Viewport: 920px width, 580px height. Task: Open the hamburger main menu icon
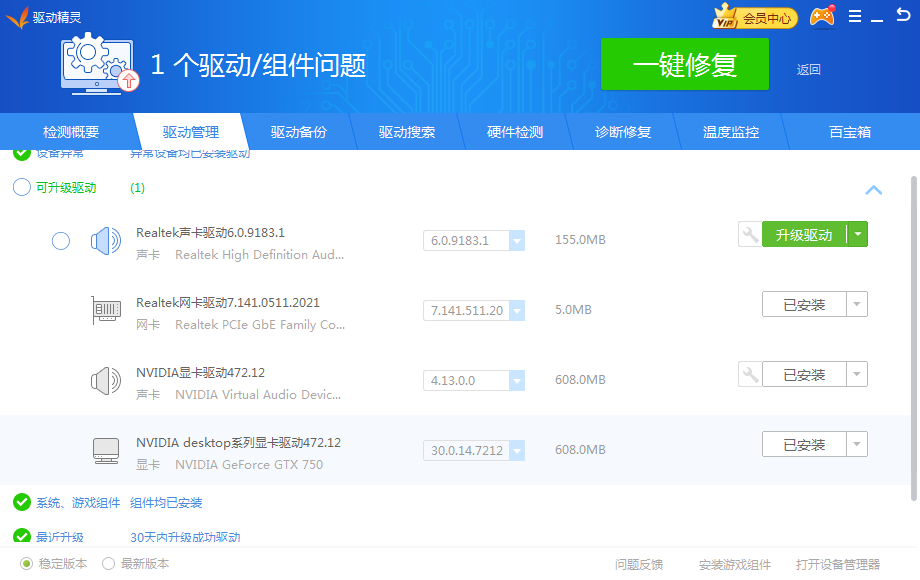[855, 17]
